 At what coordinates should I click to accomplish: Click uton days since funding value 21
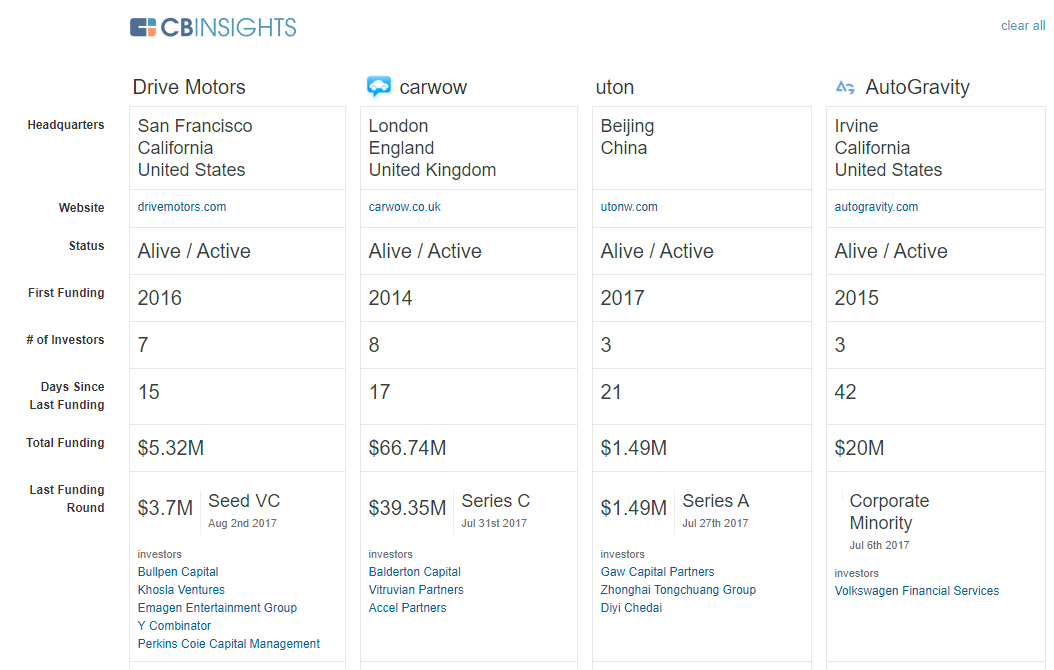coord(610,392)
